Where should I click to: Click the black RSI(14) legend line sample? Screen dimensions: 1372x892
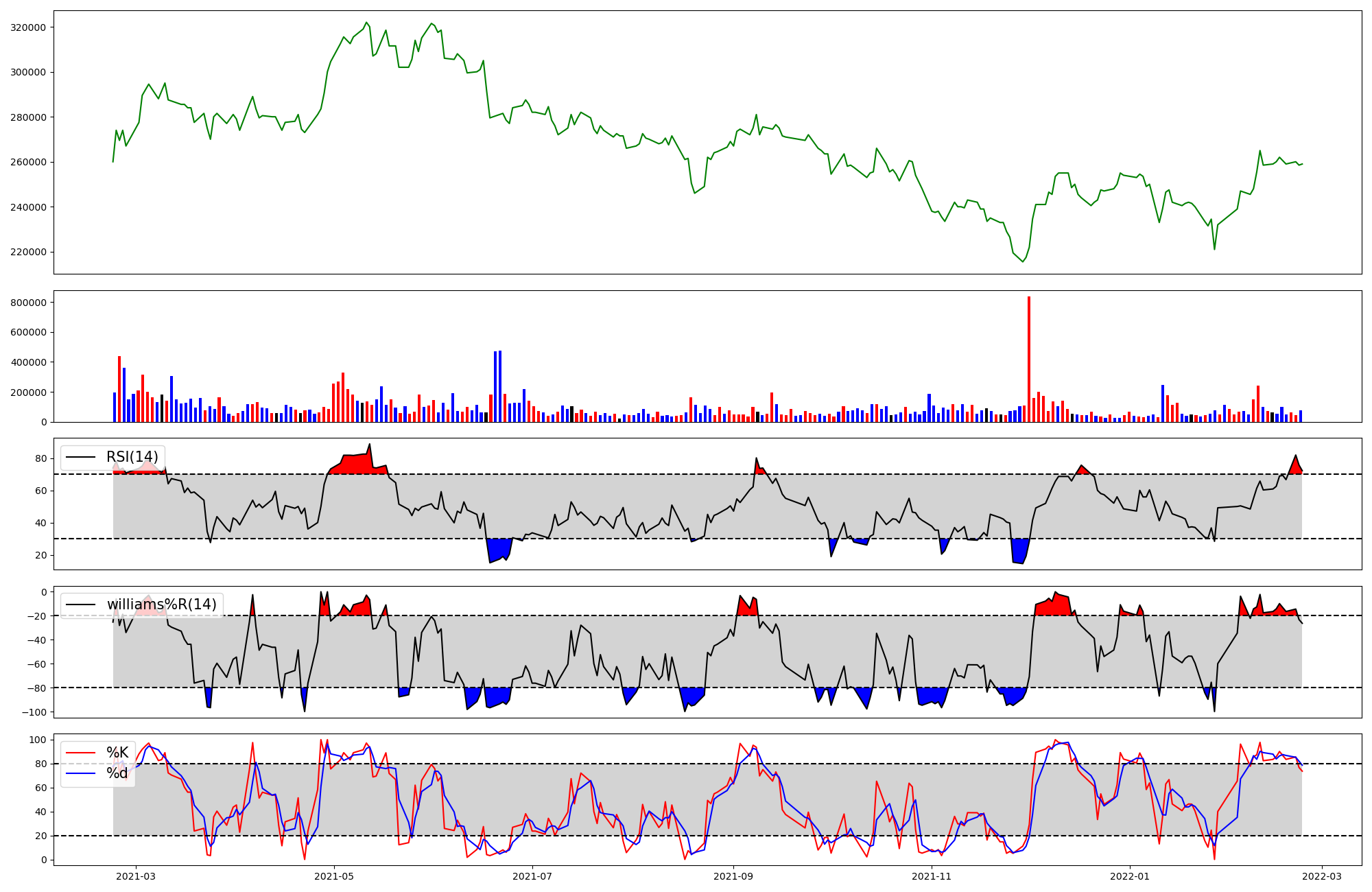(80, 457)
